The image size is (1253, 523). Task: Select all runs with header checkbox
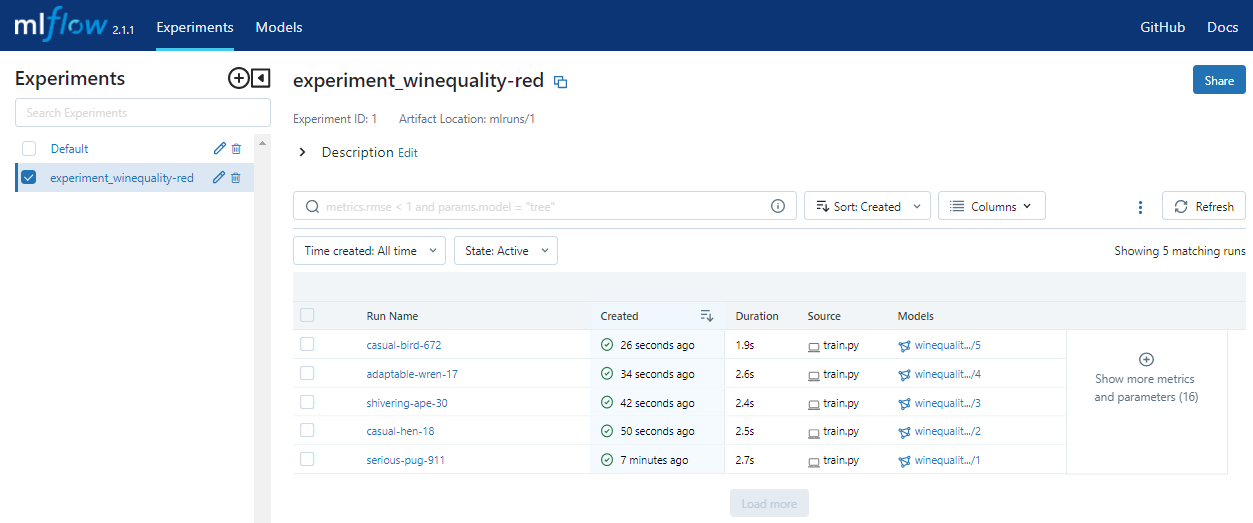(x=307, y=315)
